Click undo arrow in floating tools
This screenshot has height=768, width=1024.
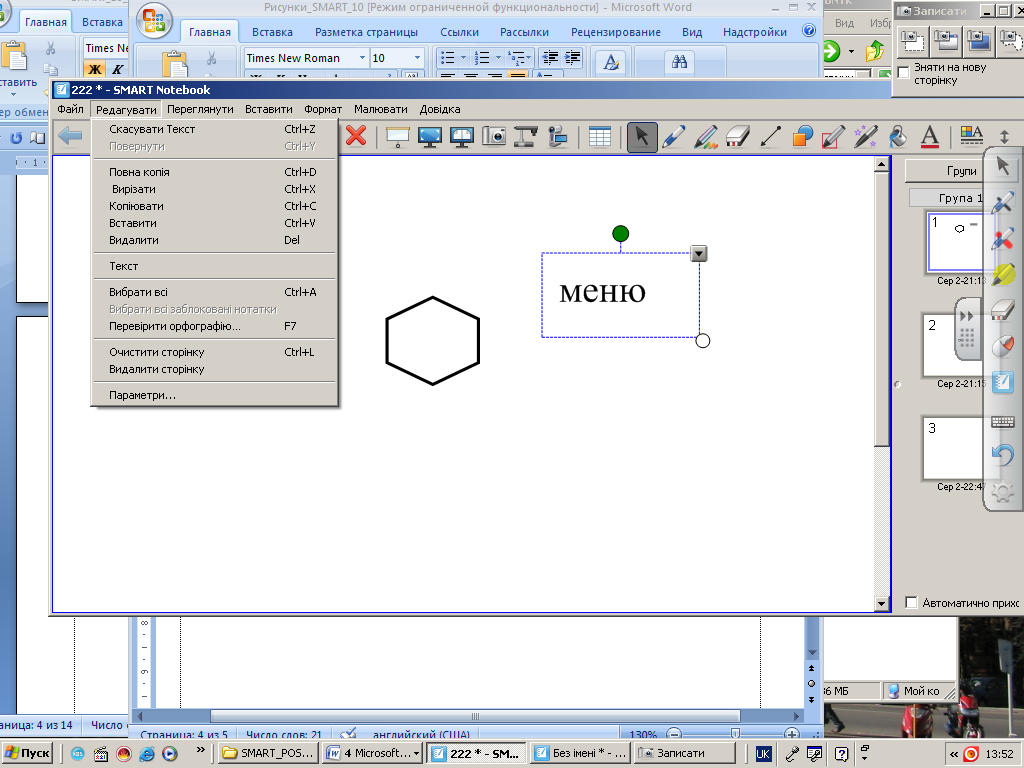point(1003,455)
